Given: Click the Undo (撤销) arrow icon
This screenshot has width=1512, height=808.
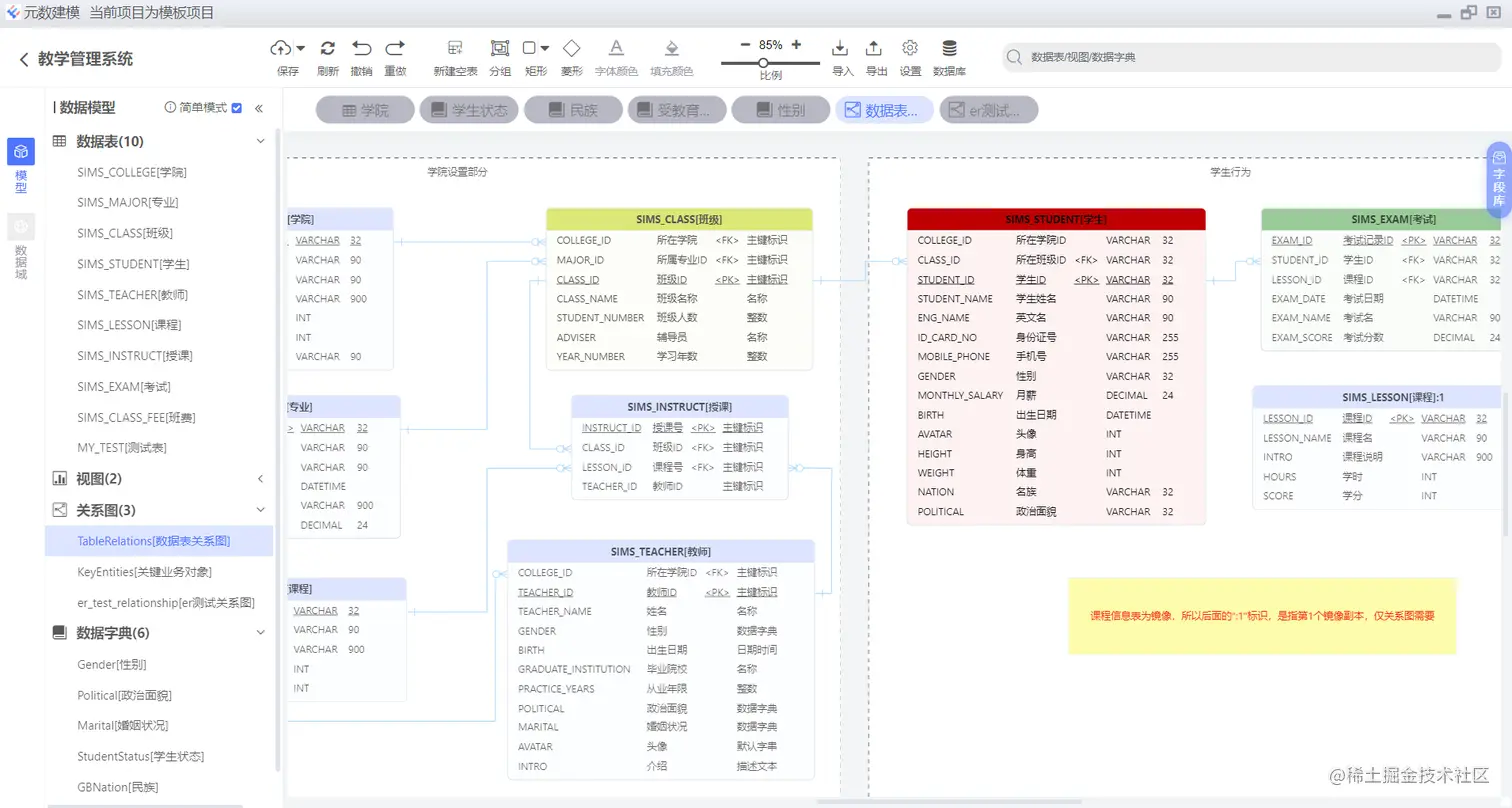Looking at the screenshot, I should [x=362, y=47].
